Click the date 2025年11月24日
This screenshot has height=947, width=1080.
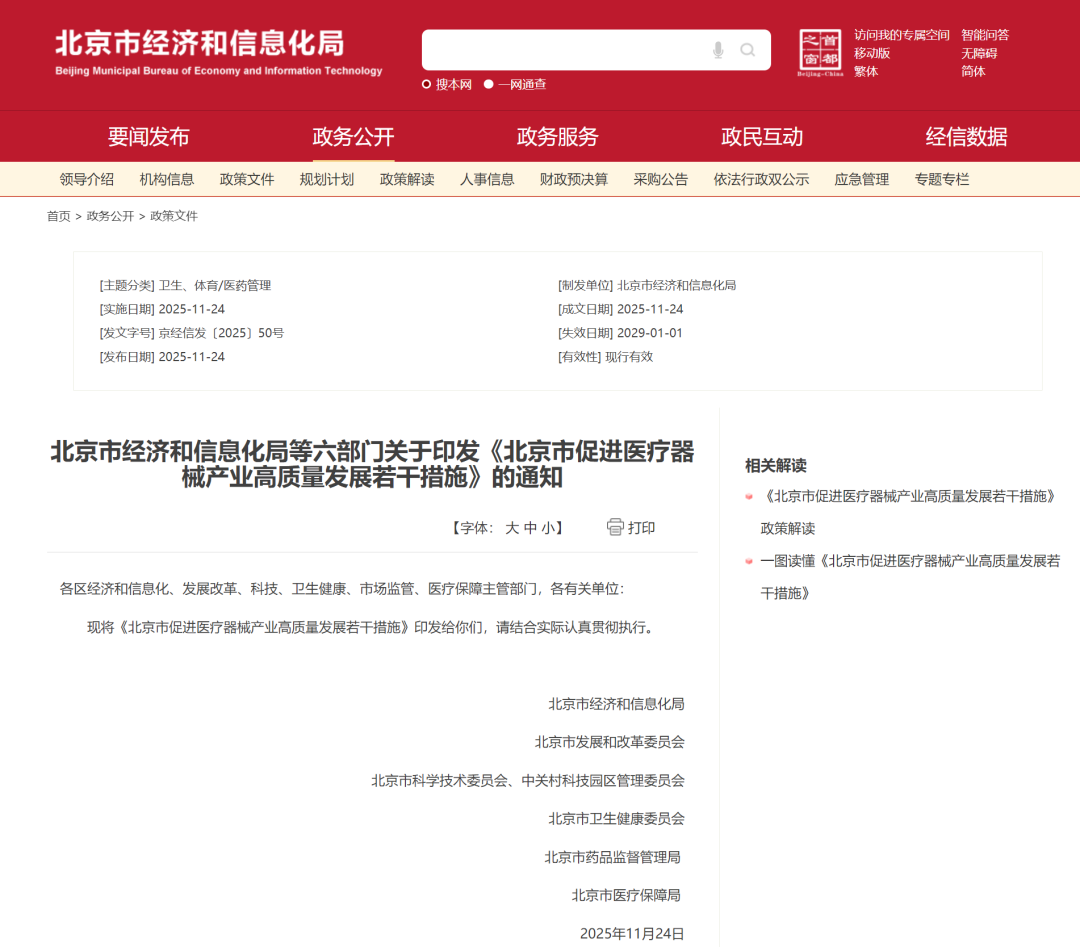[x=632, y=934]
